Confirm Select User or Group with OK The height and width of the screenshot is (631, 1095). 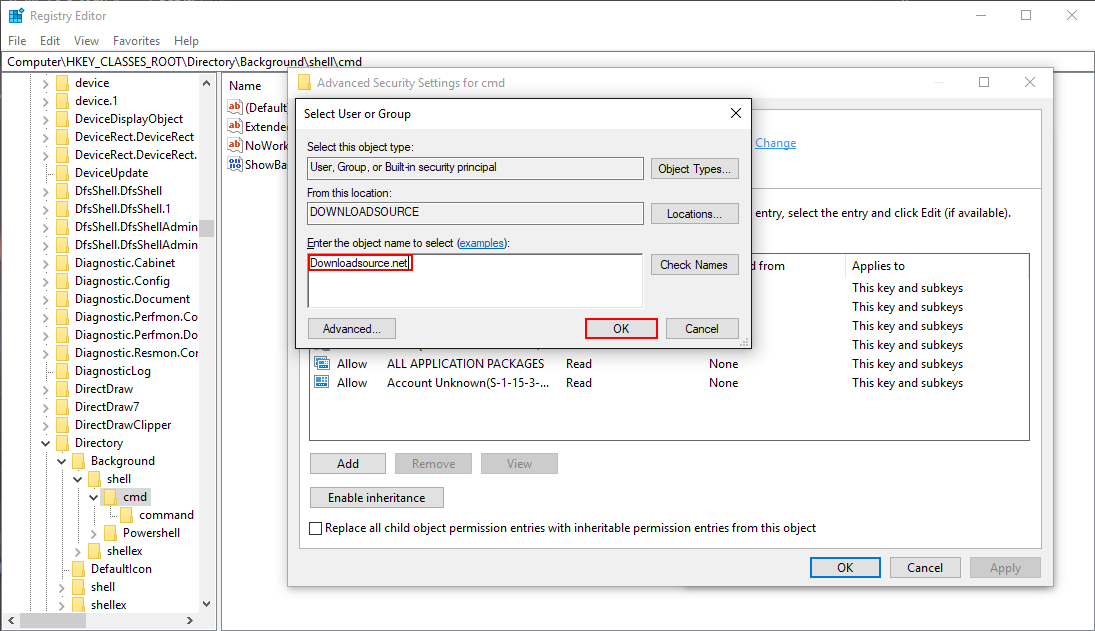coord(622,329)
